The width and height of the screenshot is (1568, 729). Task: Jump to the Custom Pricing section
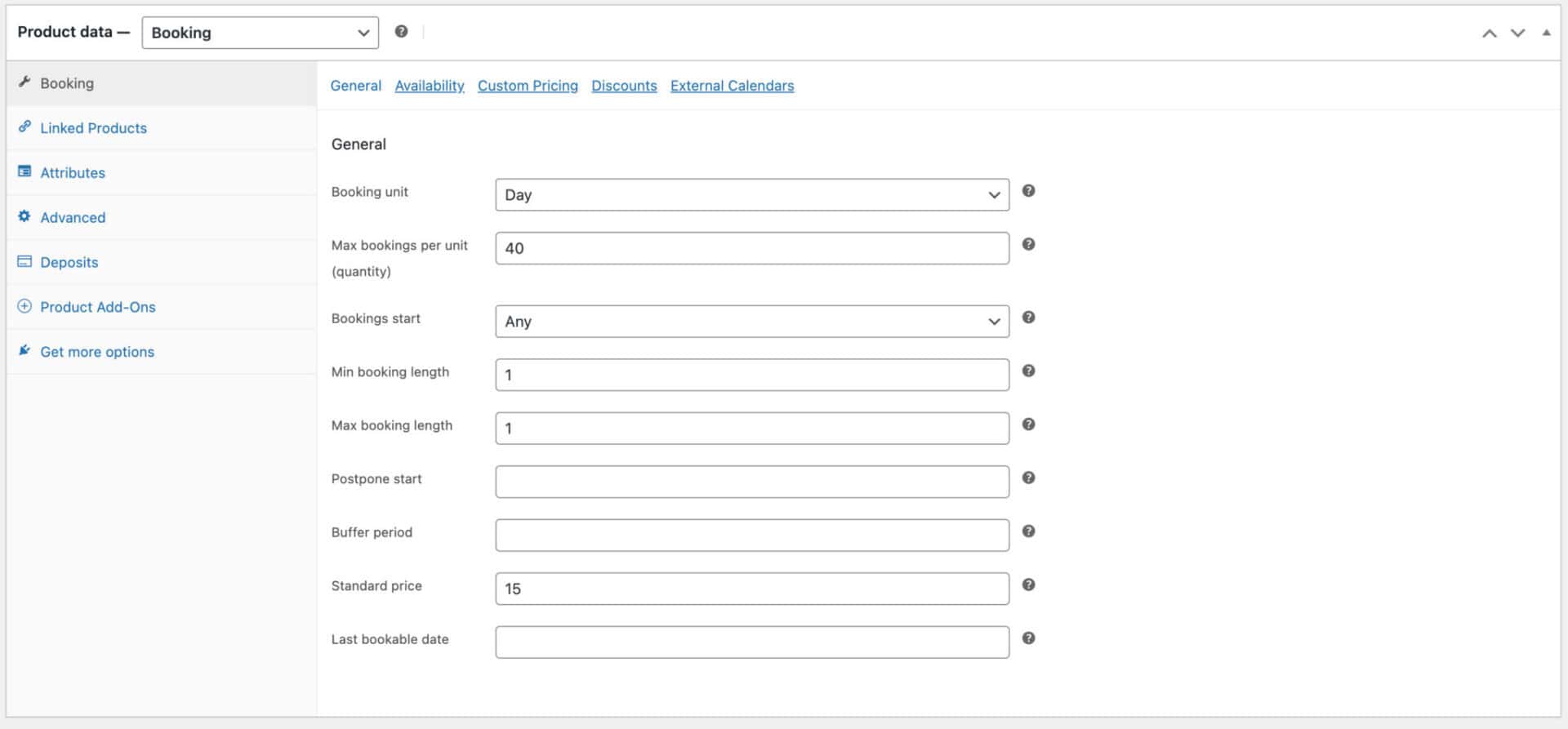pyautogui.click(x=528, y=86)
